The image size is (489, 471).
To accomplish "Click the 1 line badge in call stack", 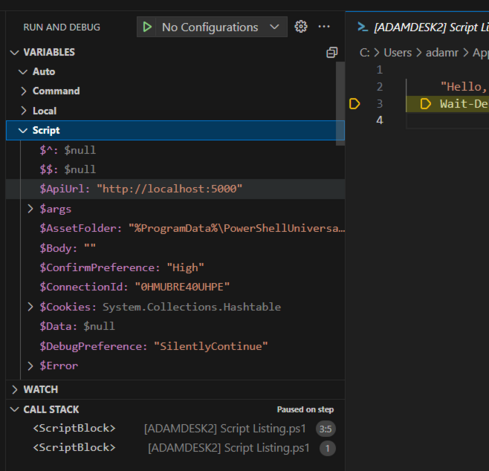I will (x=328, y=449).
